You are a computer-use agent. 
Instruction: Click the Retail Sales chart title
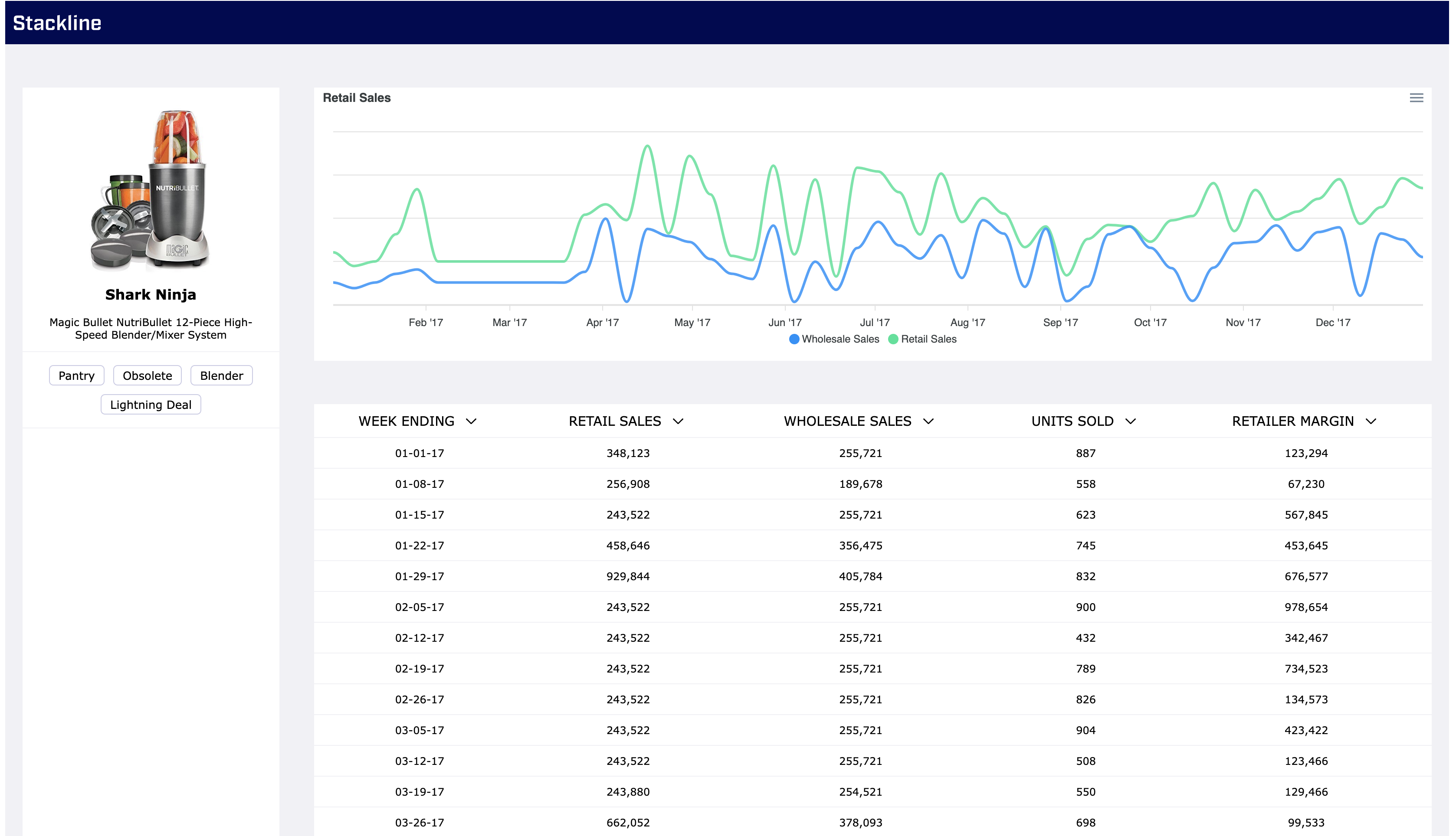356,98
